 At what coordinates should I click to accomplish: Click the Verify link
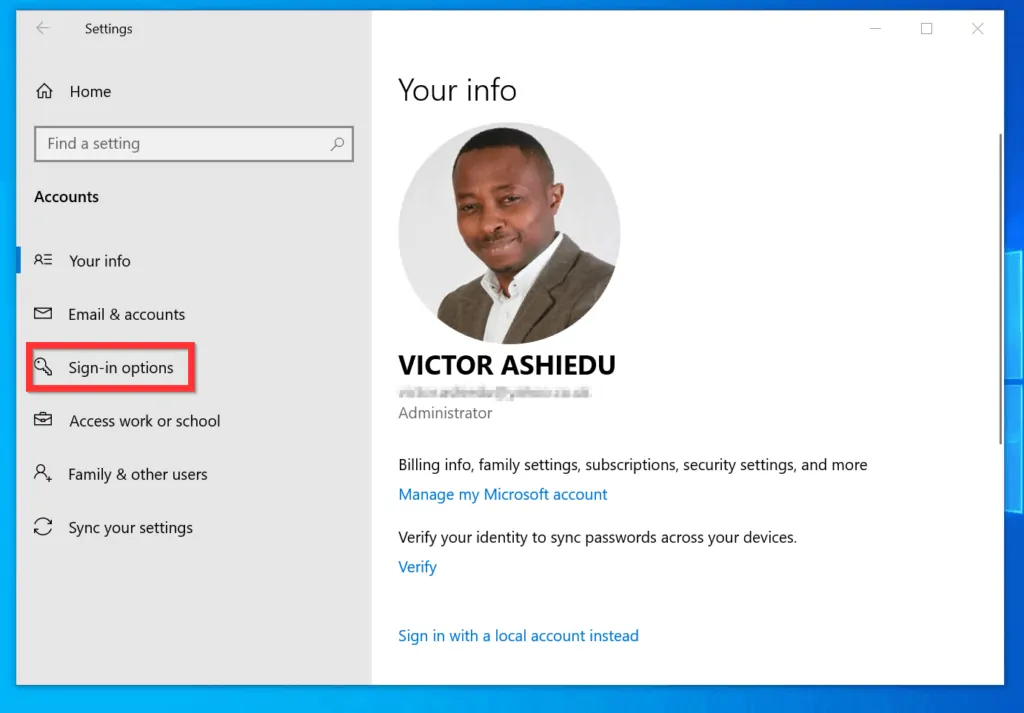tap(417, 567)
